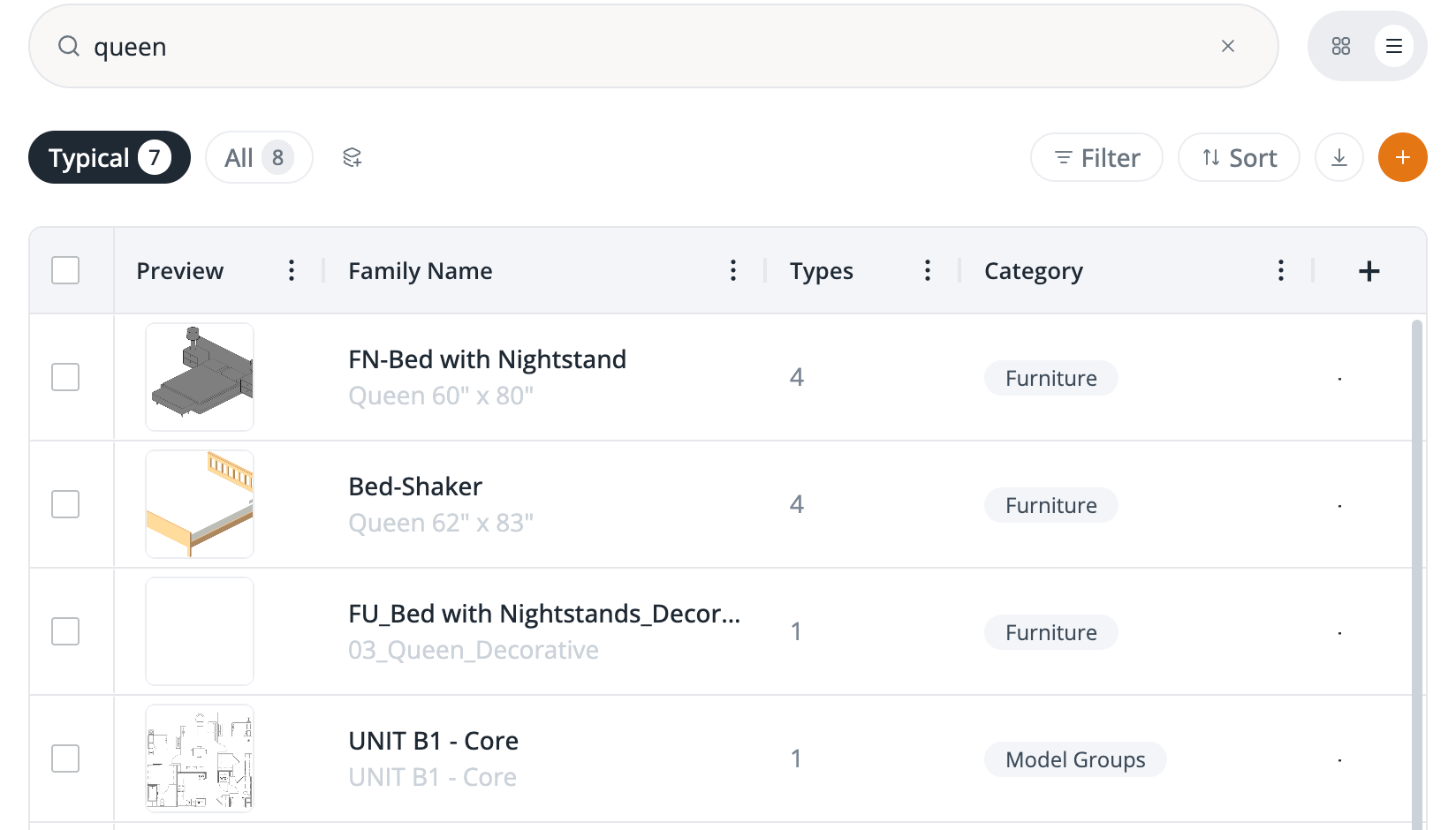
Task: Open Bed-Shaker preview thumbnail
Action: tap(200, 504)
